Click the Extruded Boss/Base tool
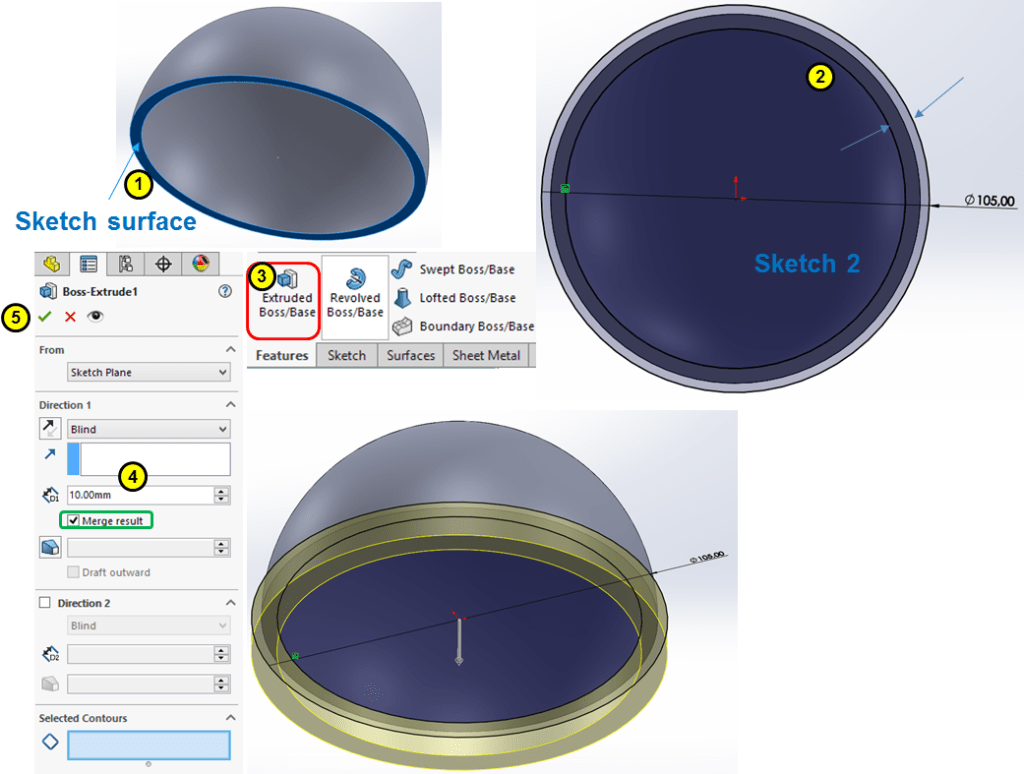This screenshot has height=774, width=1024. [x=286, y=296]
